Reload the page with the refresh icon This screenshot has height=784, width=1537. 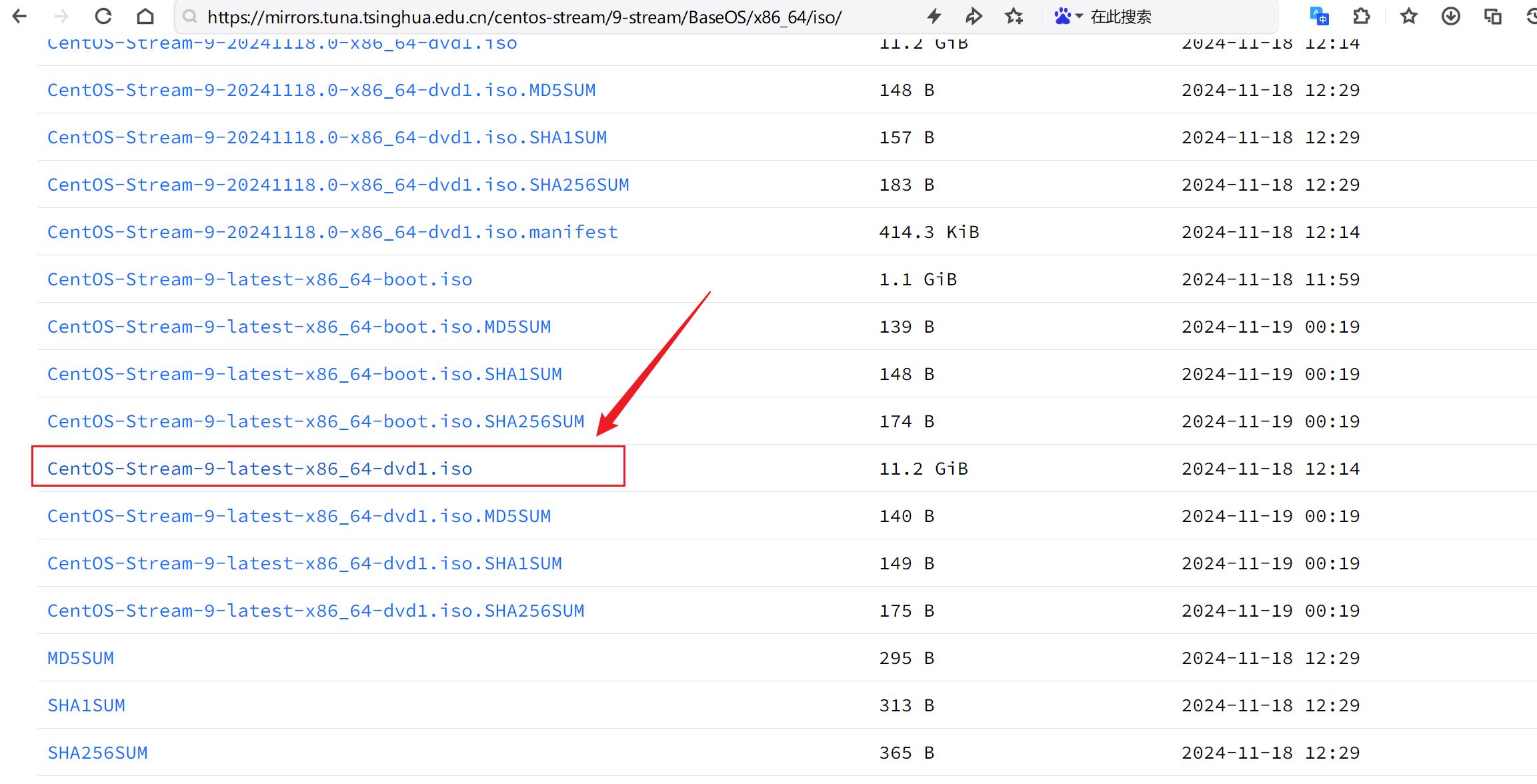click(103, 16)
